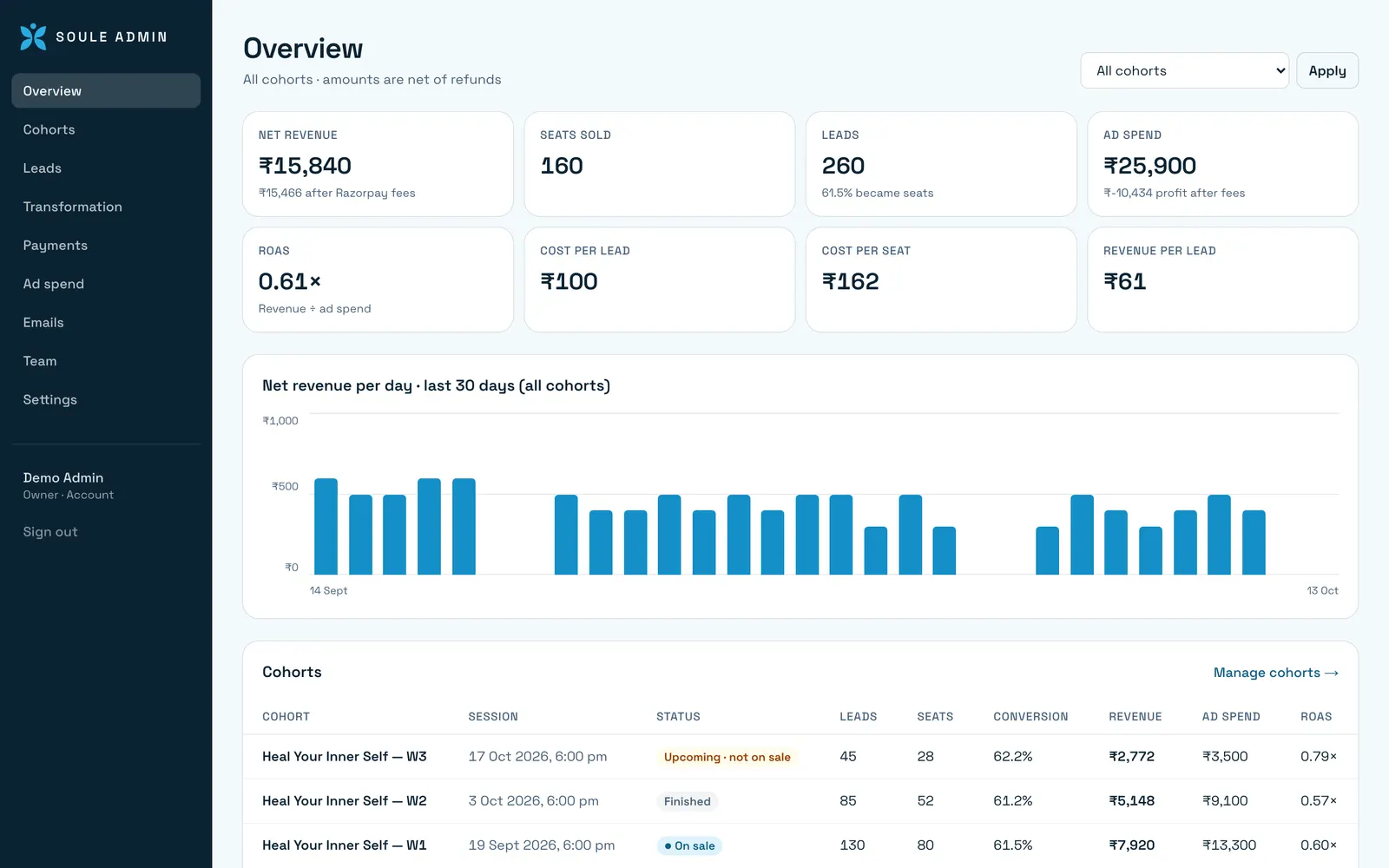
Task: Click the SESSION column header
Action: (493, 717)
